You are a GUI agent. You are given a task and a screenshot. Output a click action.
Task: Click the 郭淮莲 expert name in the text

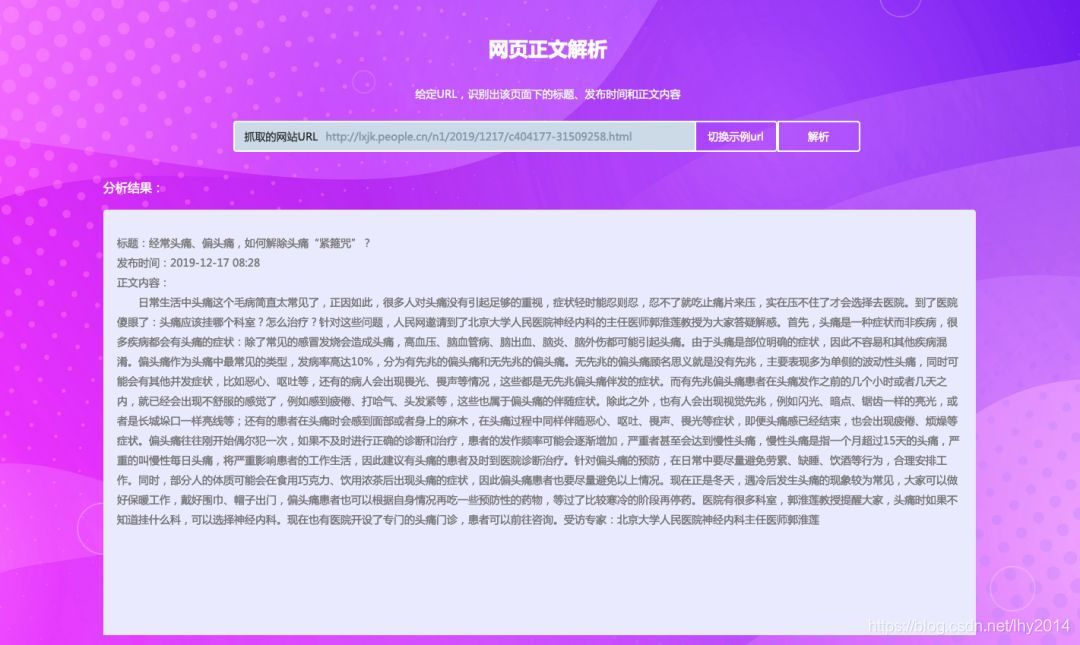click(669, 322)
